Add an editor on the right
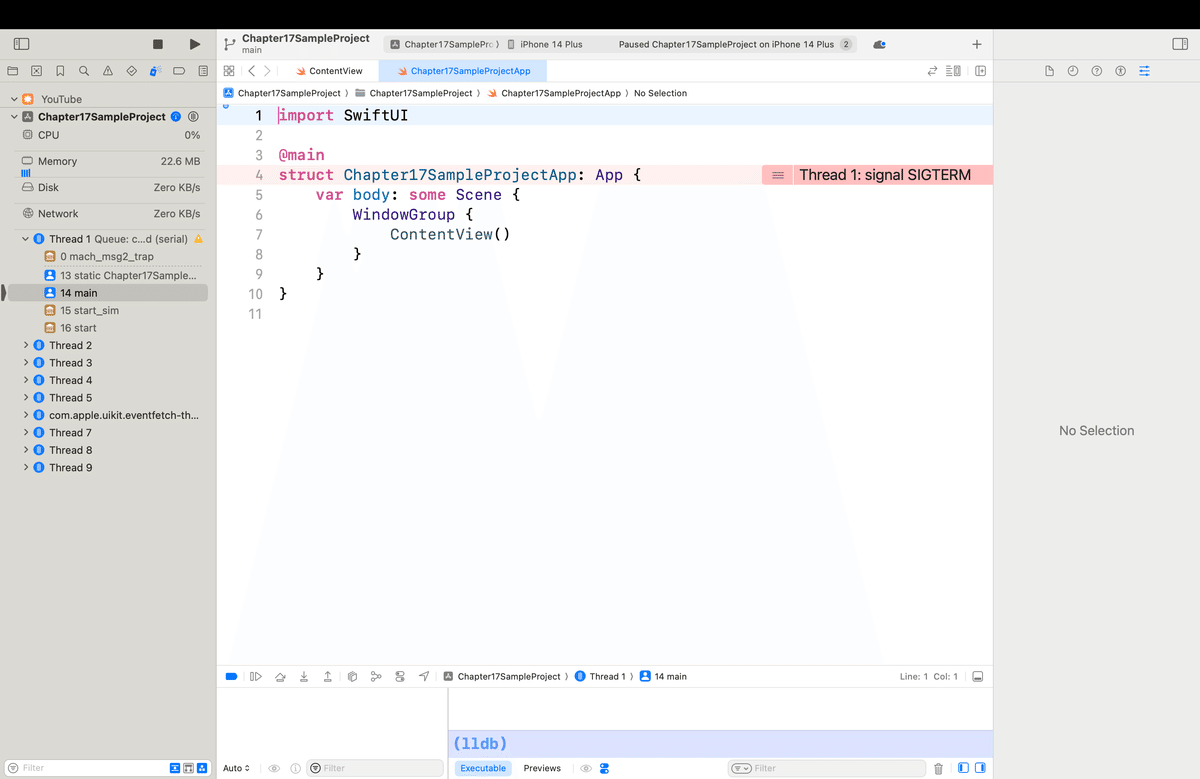 click(x=980, y=71)
